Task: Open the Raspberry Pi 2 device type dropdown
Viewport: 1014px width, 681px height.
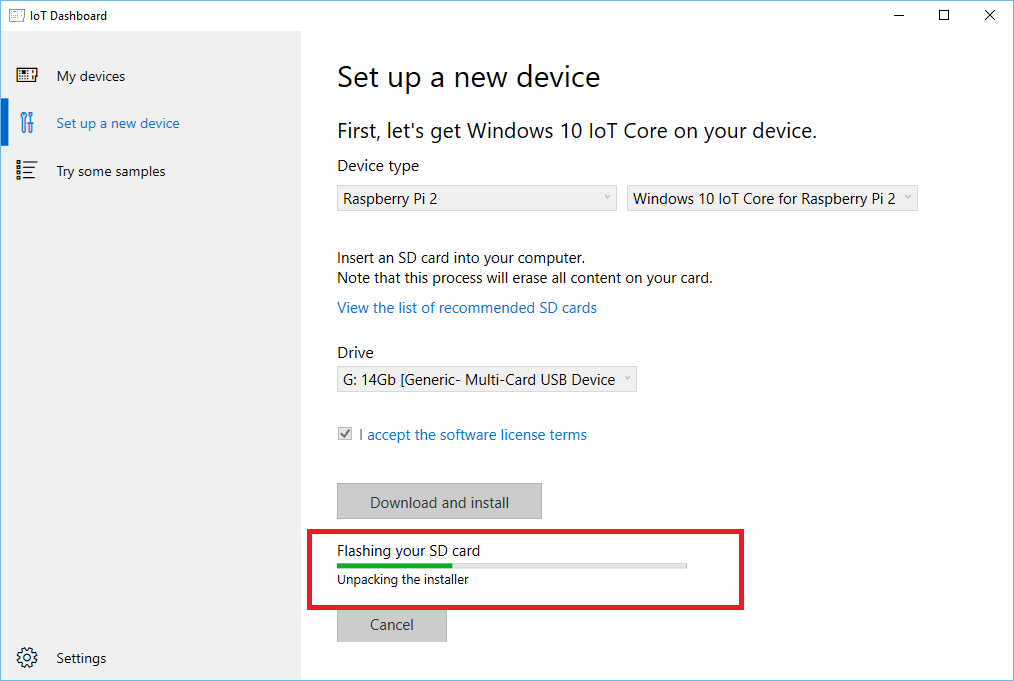Action: pos(477,198)
